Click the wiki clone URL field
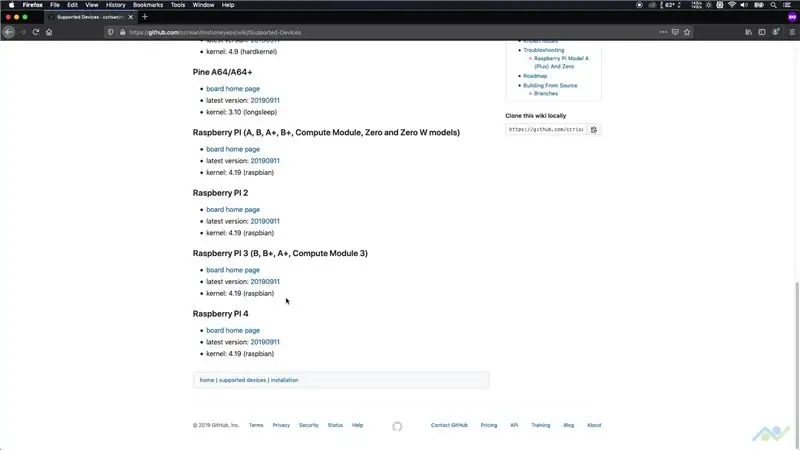 click(x=546, y=130)
